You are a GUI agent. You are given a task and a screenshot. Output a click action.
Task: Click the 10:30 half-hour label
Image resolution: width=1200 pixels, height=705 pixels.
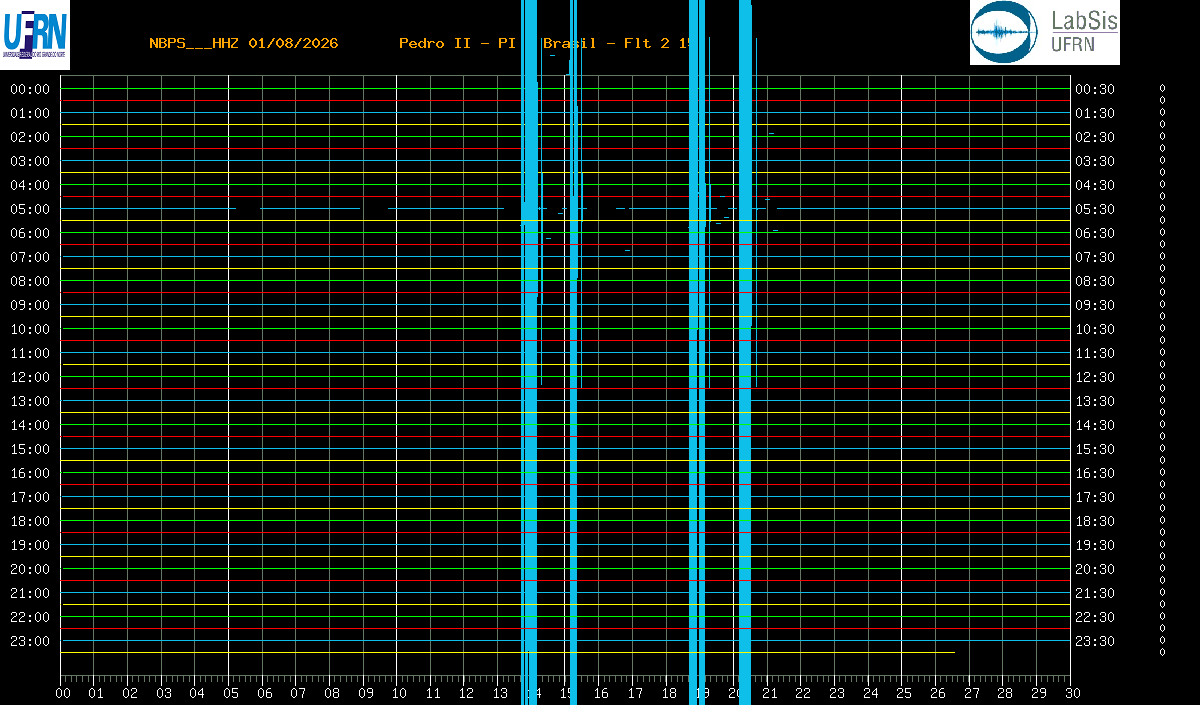pyautogui.click(x=1095, y=329)
